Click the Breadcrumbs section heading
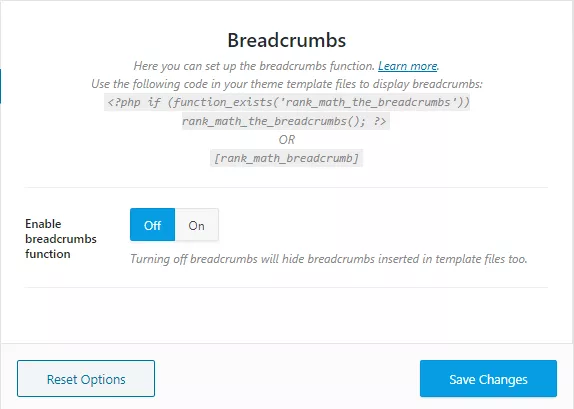Screen dimensions: 574x409 point(287,40)
